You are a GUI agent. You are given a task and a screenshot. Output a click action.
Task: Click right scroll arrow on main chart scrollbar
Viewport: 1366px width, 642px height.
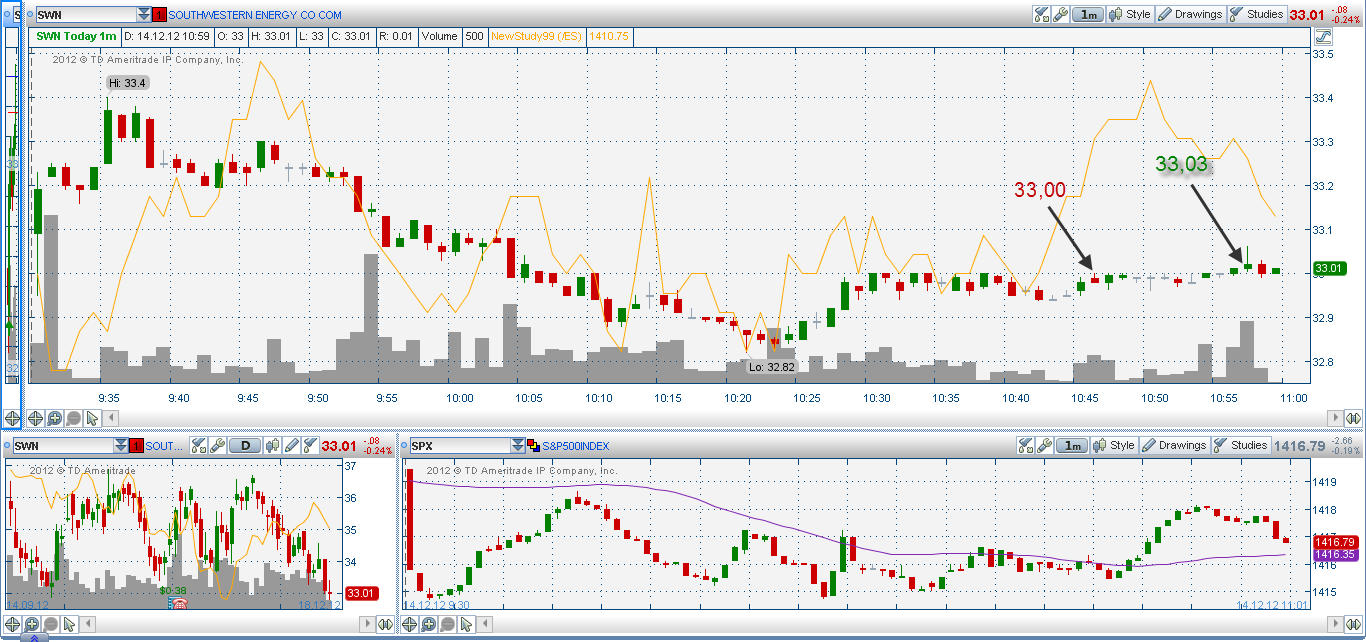1334,417
